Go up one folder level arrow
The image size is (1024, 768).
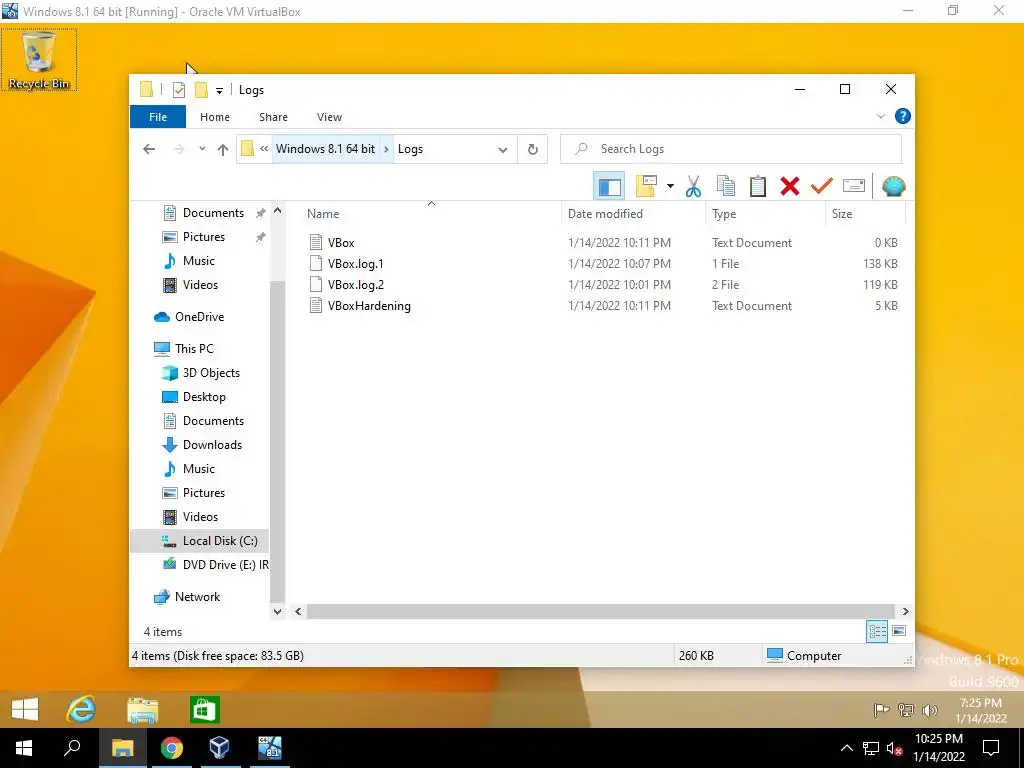(x=223, y=149)
